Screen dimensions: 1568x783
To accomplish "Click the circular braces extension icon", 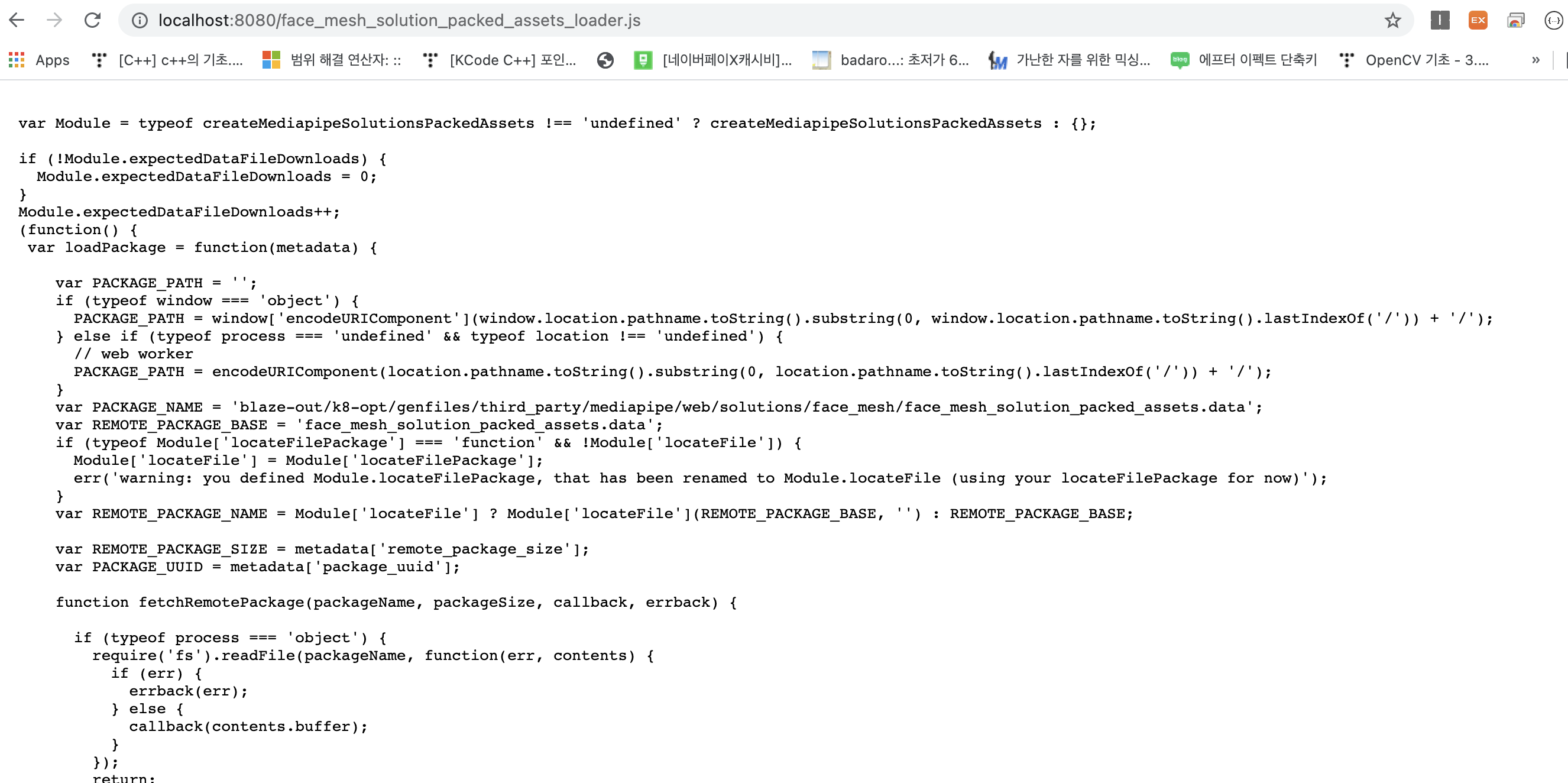I will [x=1553, y=20].
